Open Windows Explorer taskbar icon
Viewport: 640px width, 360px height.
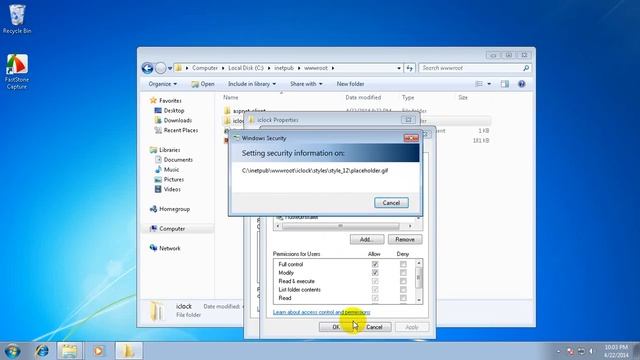pyautogui.click(x=69, y=351)
